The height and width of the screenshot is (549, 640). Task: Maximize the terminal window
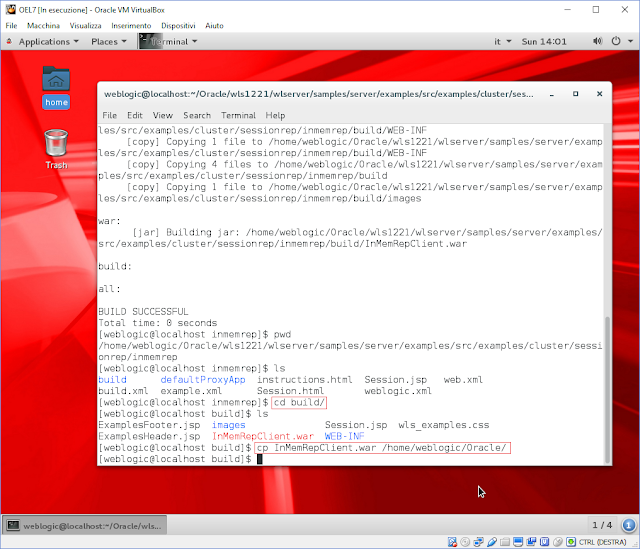tap(576, 94)
